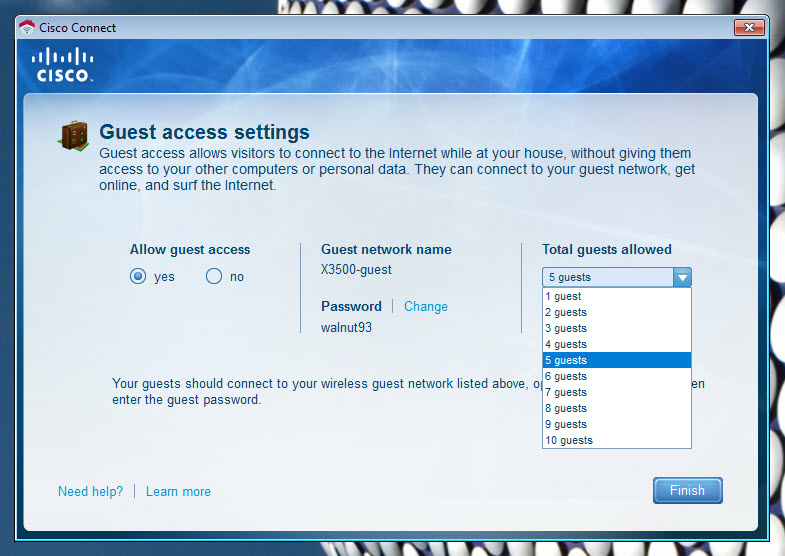
Task: Select the 'yes' guest access radio button
Action: click(138, 276)
